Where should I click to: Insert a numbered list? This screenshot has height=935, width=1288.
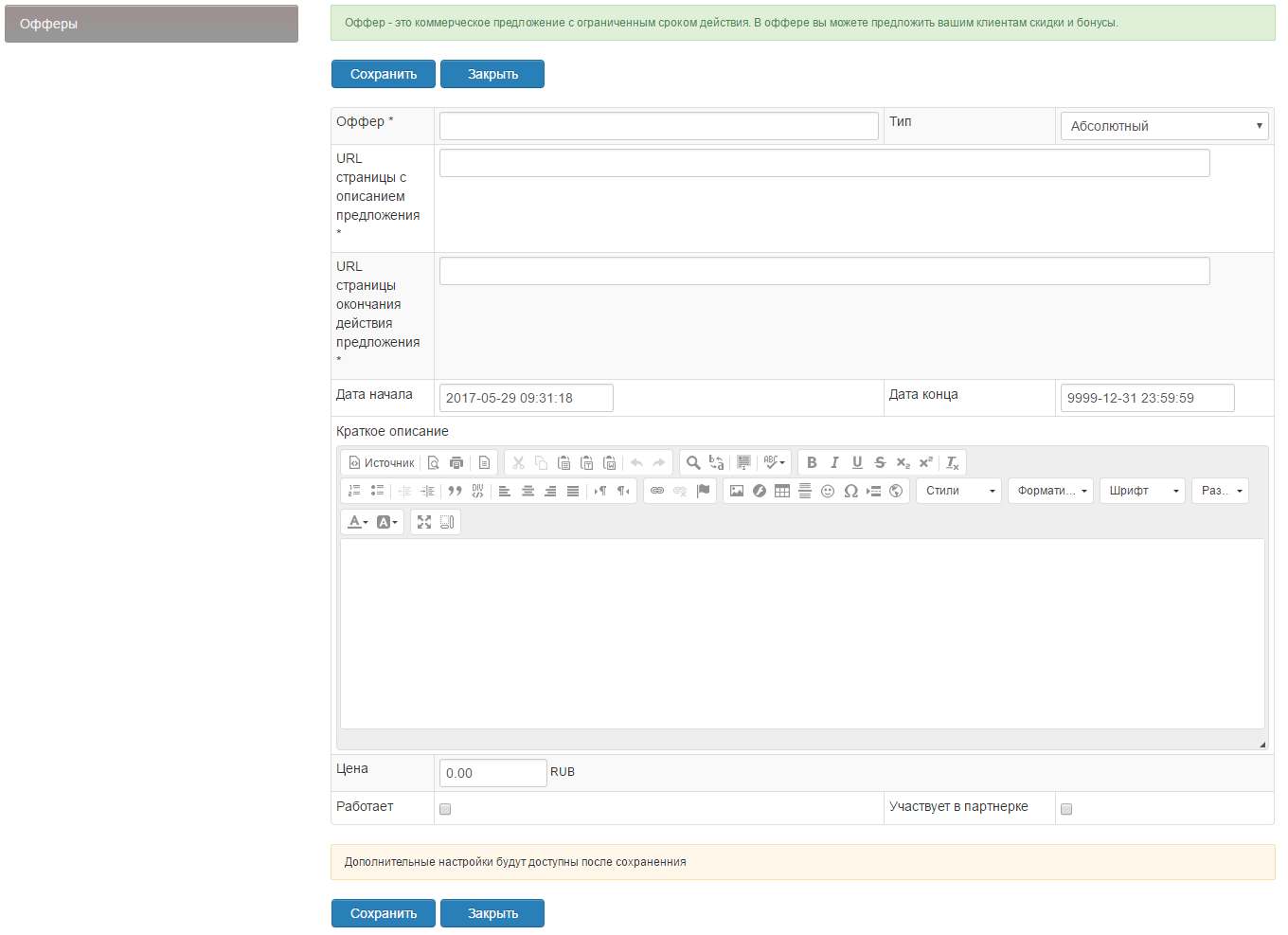[x=354, y=491]
